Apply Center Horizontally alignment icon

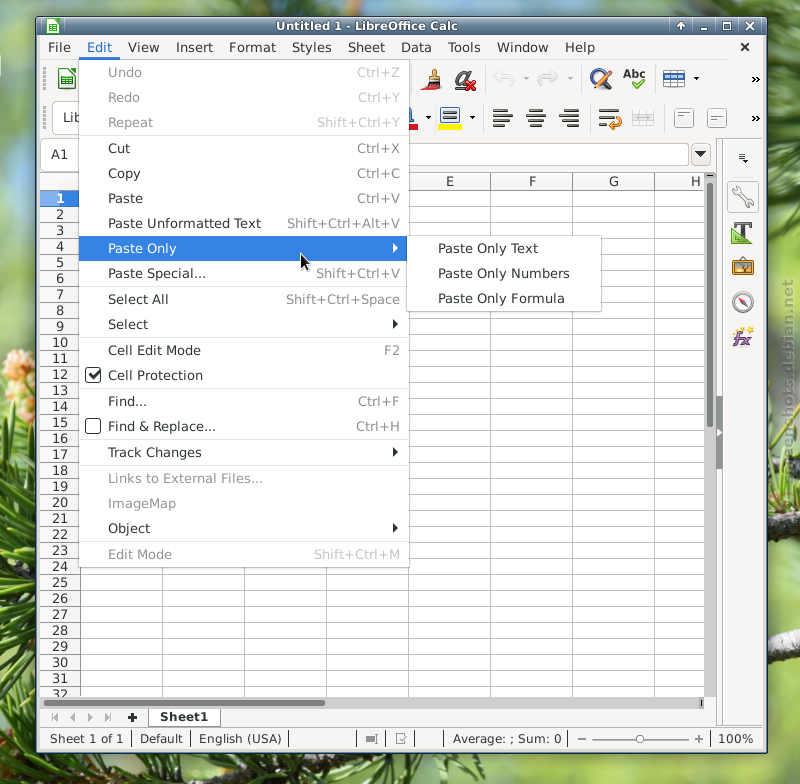coord(536,118)
